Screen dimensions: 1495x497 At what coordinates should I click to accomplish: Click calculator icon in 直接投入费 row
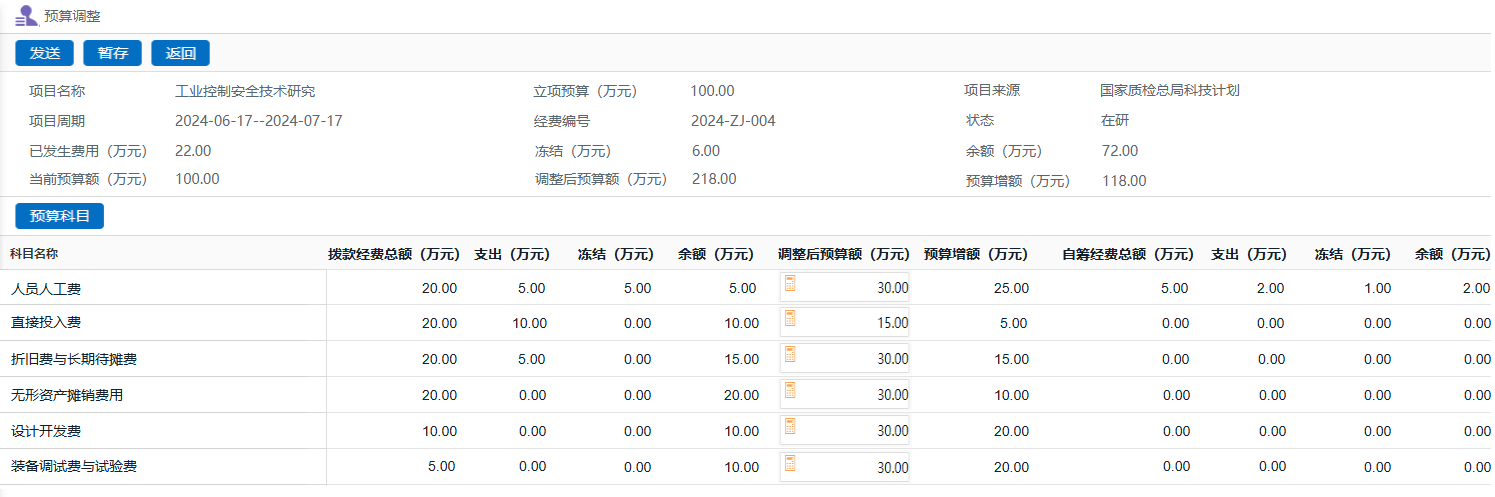click(790, 320)
